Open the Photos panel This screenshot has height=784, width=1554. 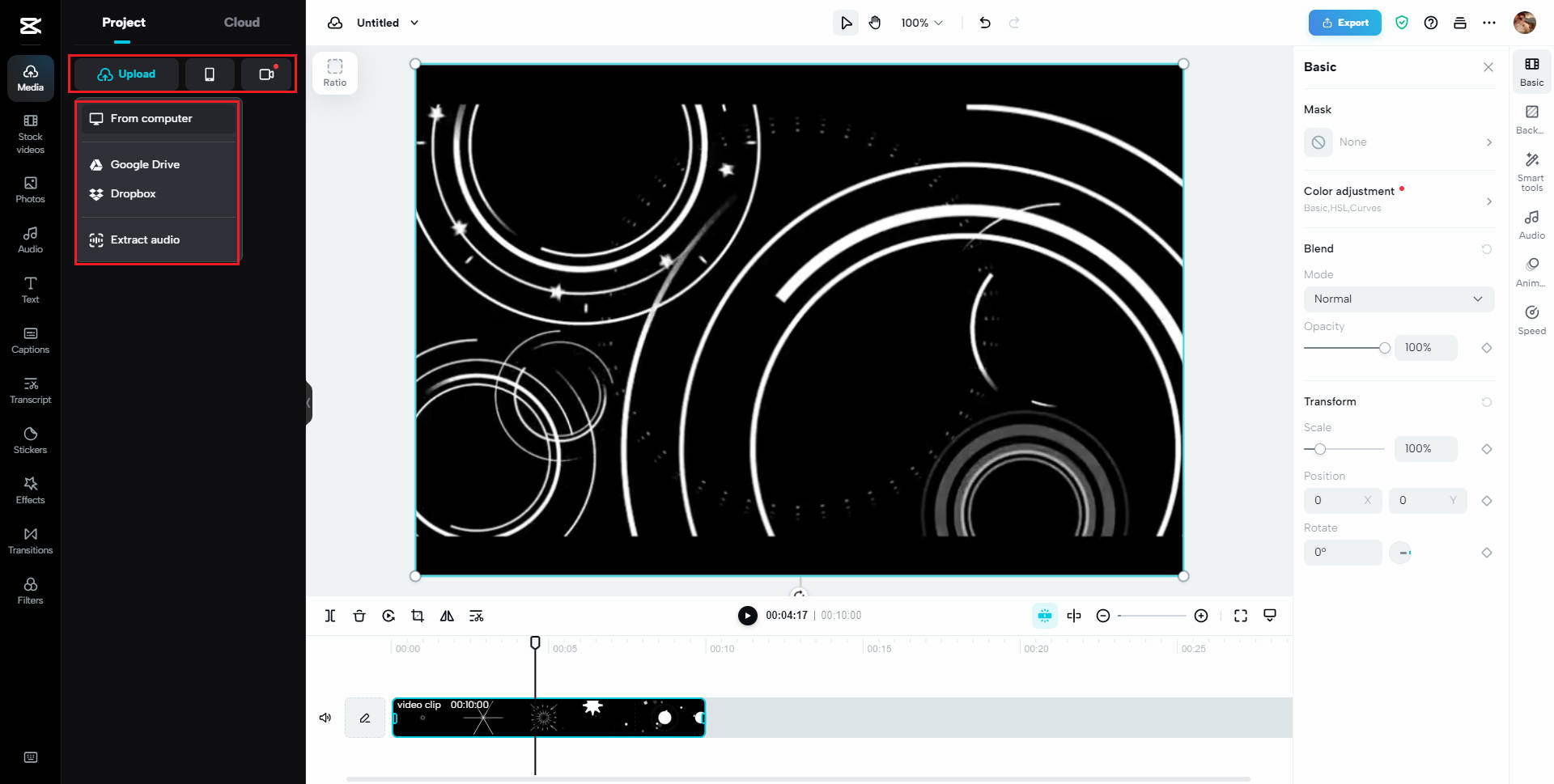coord(30,190)
